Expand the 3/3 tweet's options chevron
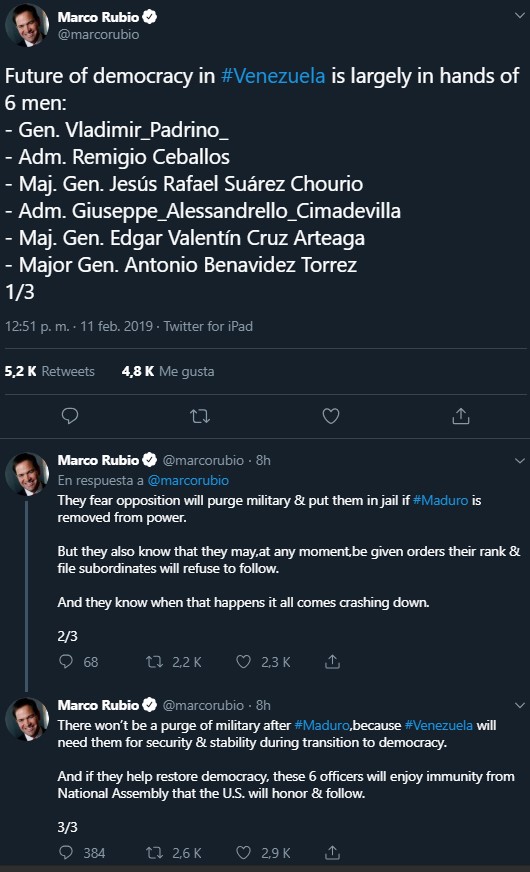Image resolution: width=530 pixels, height=872 pixels. (x=519, y=705)
